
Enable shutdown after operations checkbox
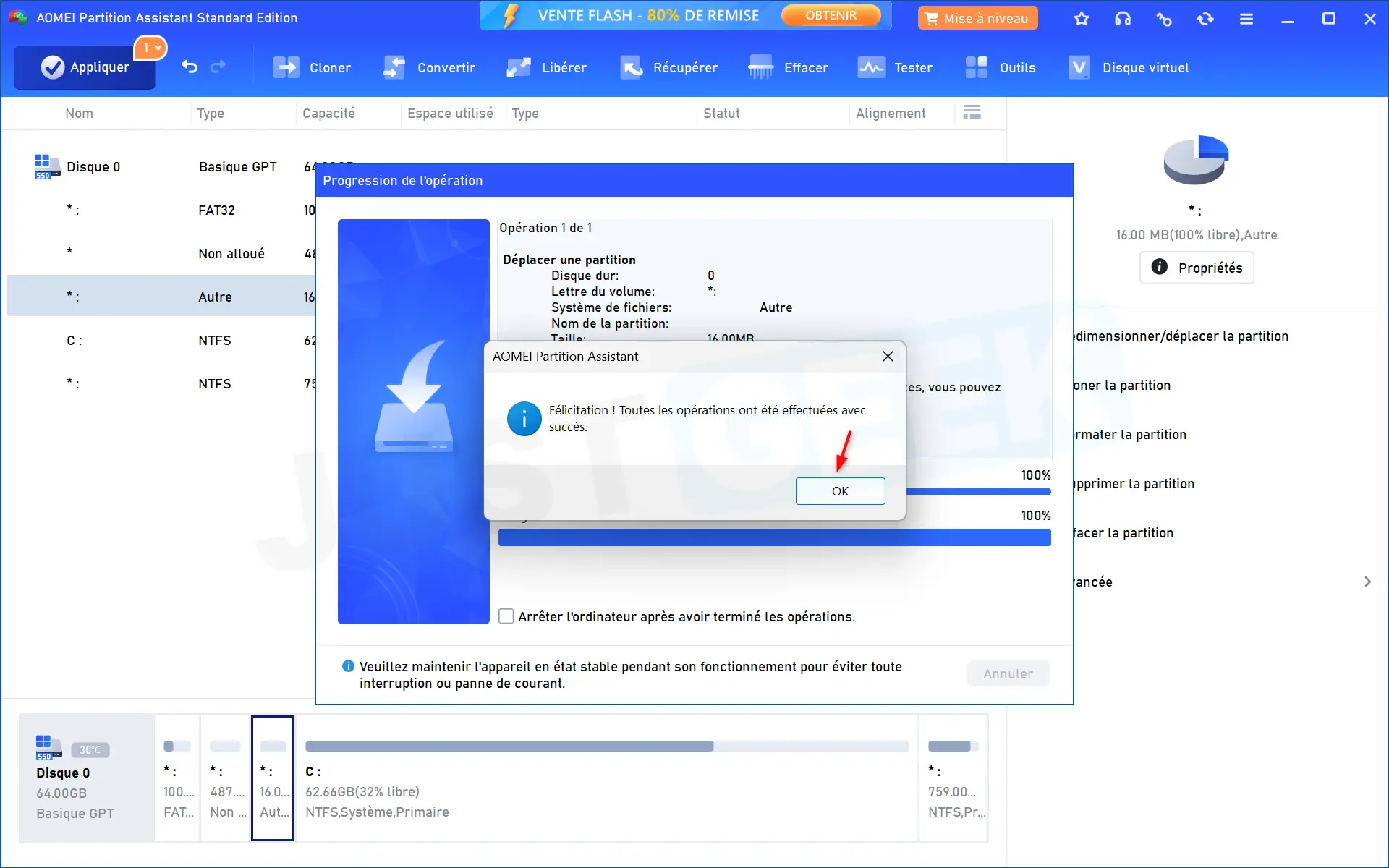click(506, 616)
